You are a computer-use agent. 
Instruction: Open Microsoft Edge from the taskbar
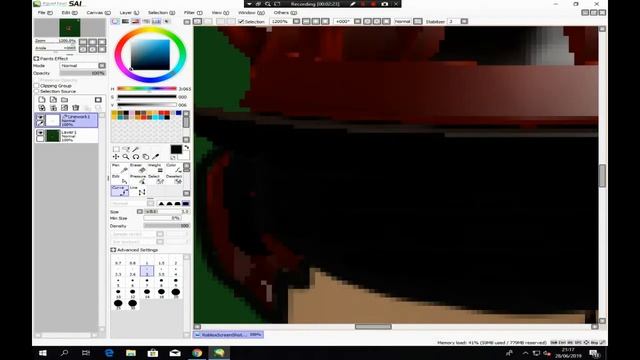(x=109, y=353)
